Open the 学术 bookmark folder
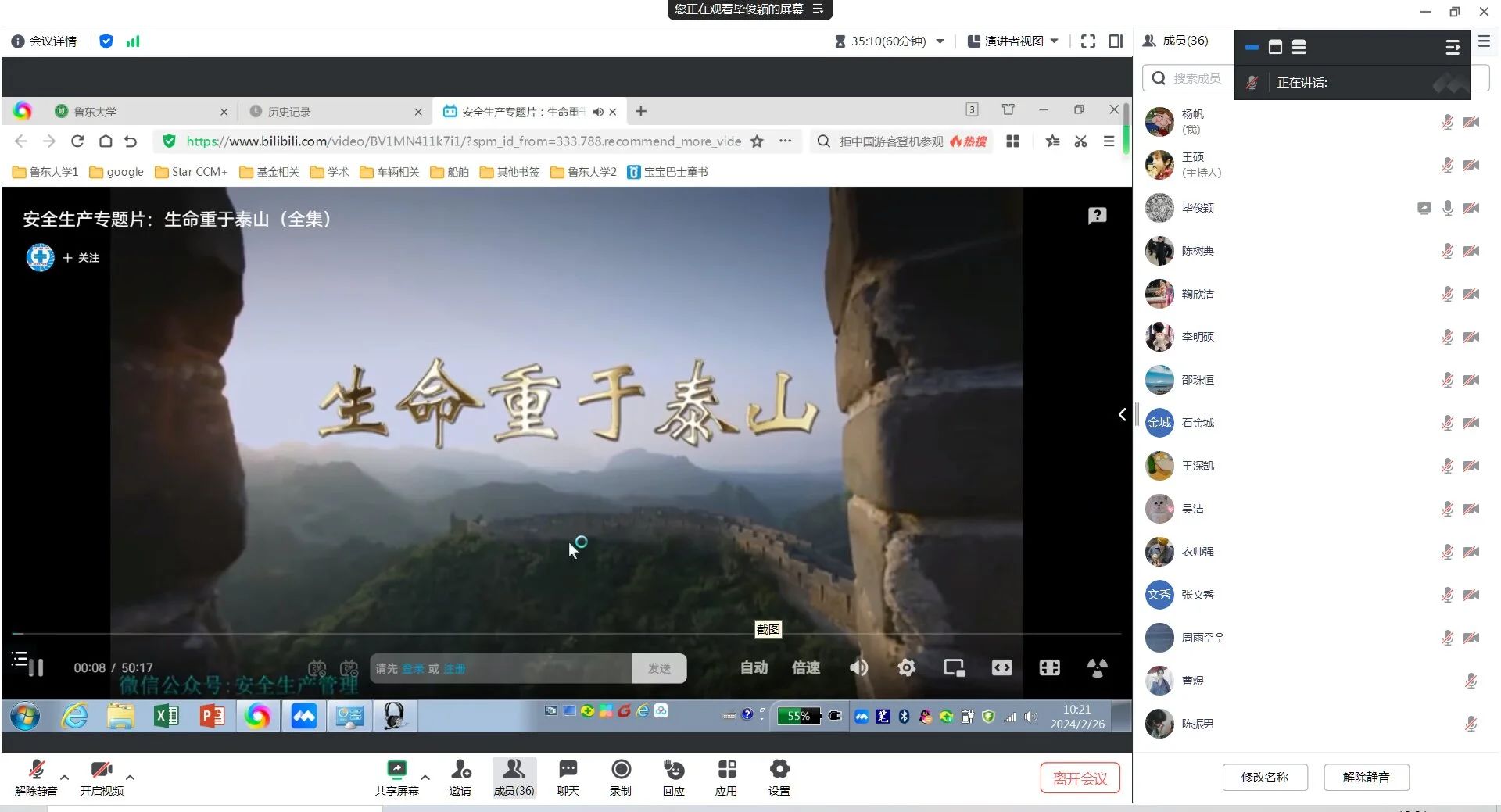This screenshot has width=1501, height=812. pos(329,172)
